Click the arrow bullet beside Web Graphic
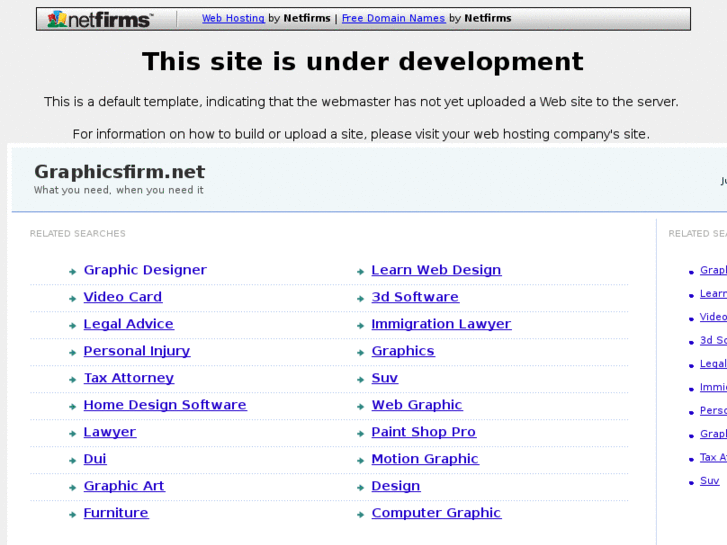The width and height of the screenshot is (727, 545). (x=360, y=407)
